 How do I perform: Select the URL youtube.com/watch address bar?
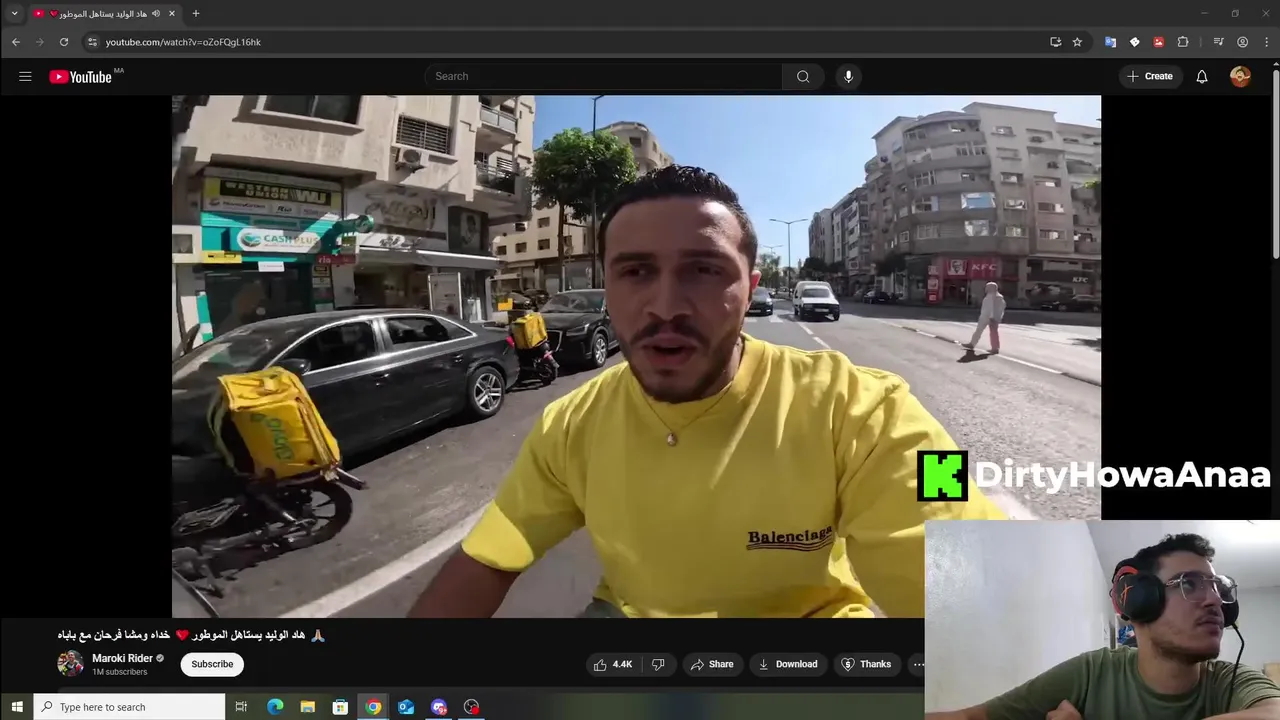[183, 42]
